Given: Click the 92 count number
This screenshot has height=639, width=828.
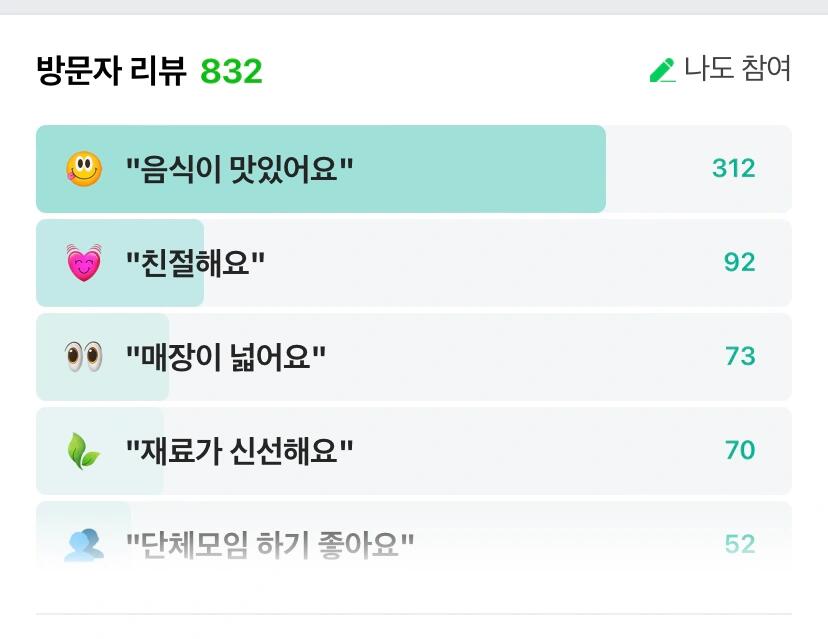Looking at the screenshot, I should click(739, 262).
